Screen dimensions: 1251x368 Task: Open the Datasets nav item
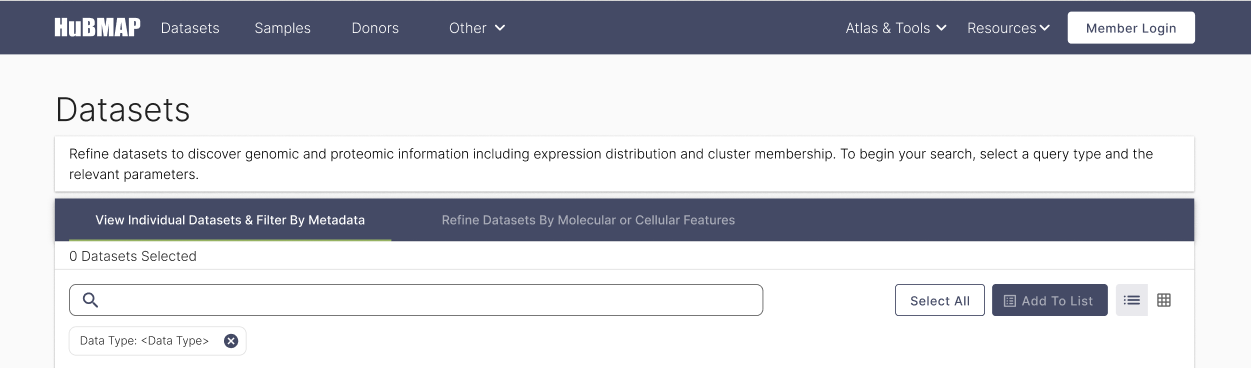click(190, 28)
